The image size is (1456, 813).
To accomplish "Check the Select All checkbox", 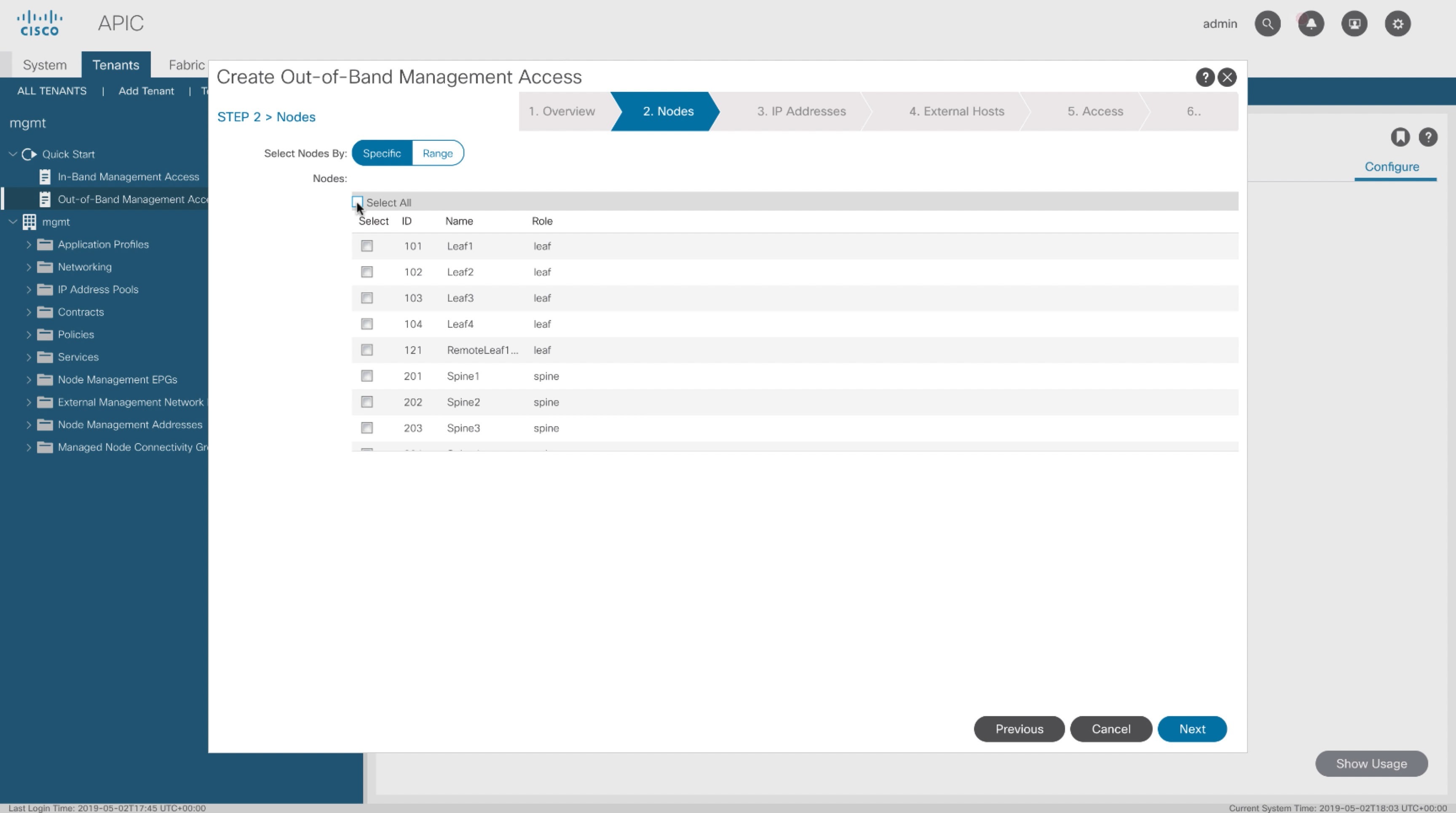I will [x=357, y=202].
